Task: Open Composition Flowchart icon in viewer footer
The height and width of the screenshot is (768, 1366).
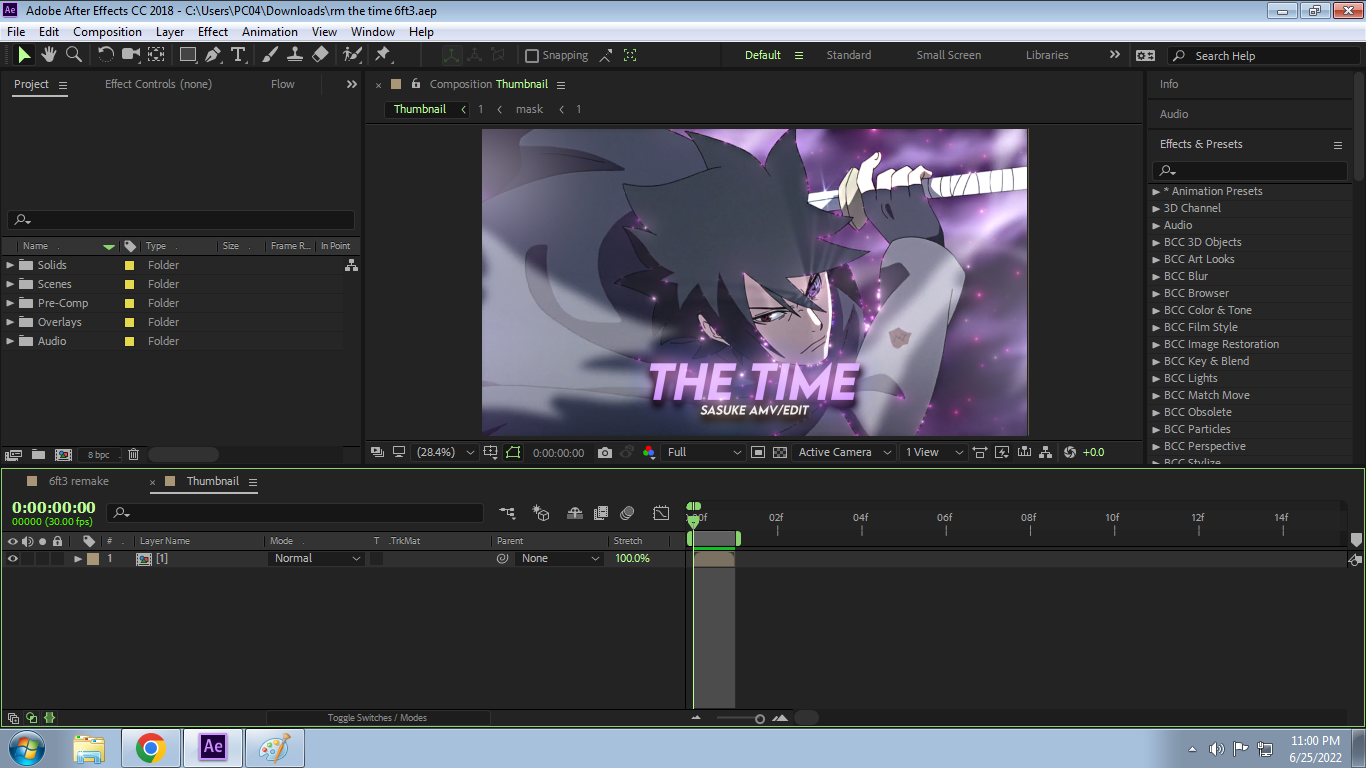Action: 1045,452
